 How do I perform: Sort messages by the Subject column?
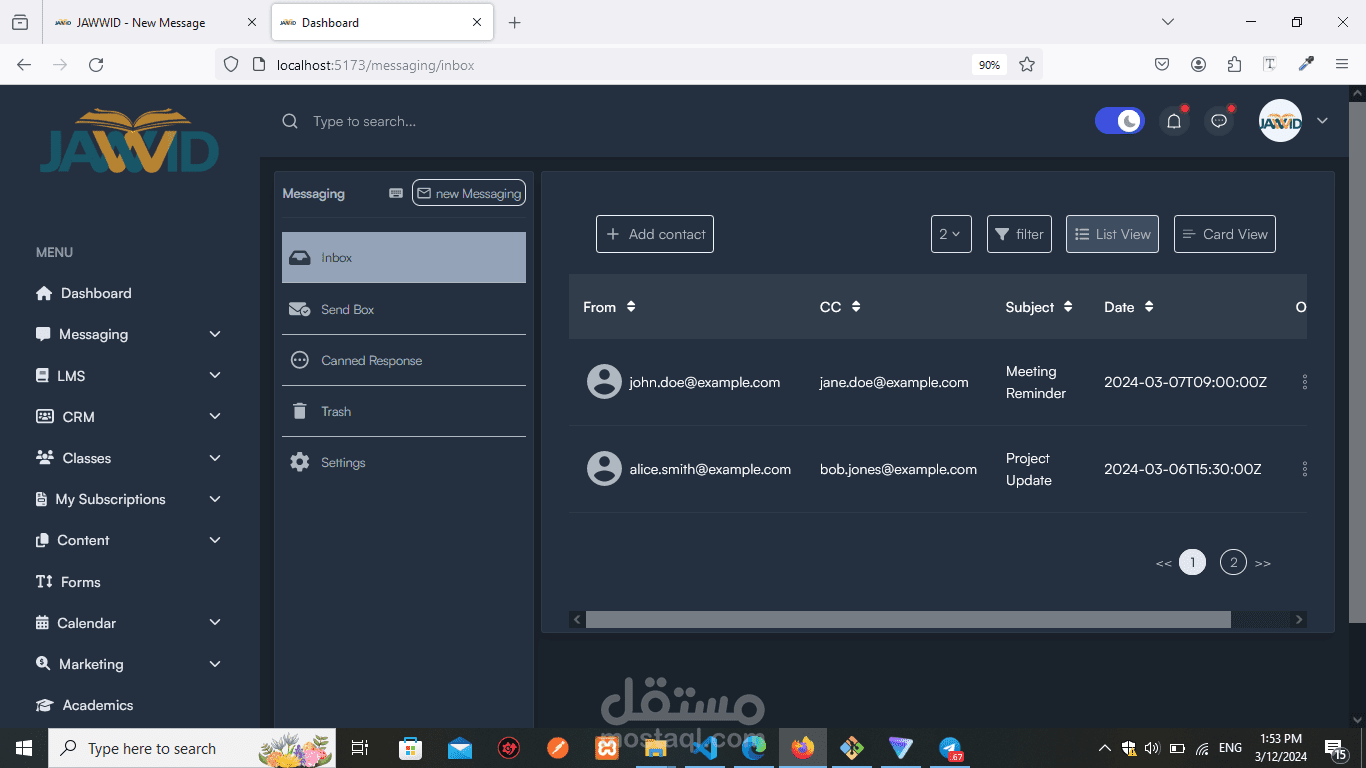pyautogui.click(x=1068, y=307)
